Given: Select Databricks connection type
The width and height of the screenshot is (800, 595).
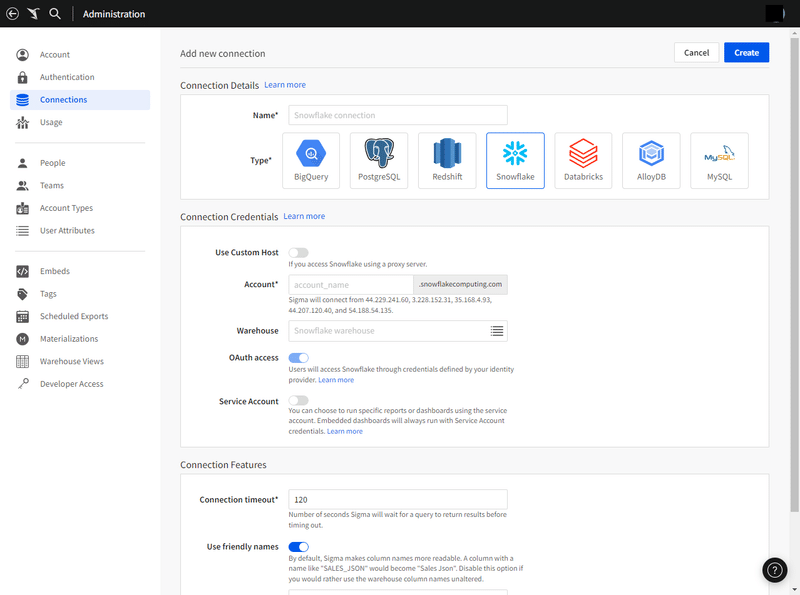Looking at the screenshot, I should (x=583, y=161).
